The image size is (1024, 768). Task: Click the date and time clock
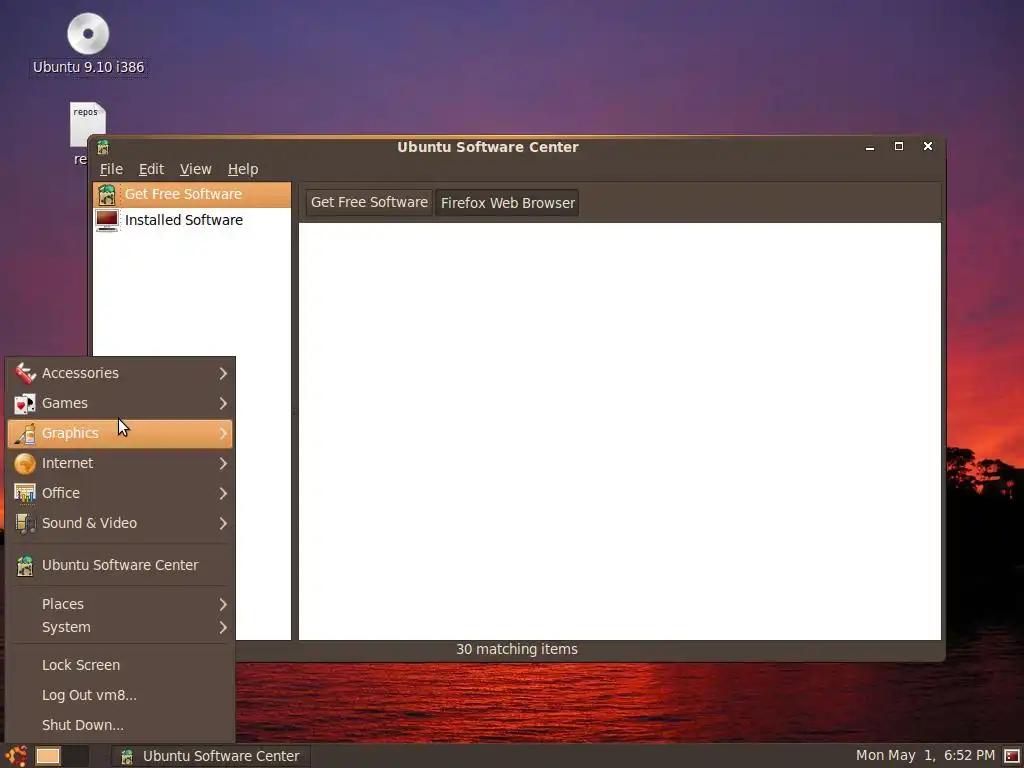coord(925,756)
